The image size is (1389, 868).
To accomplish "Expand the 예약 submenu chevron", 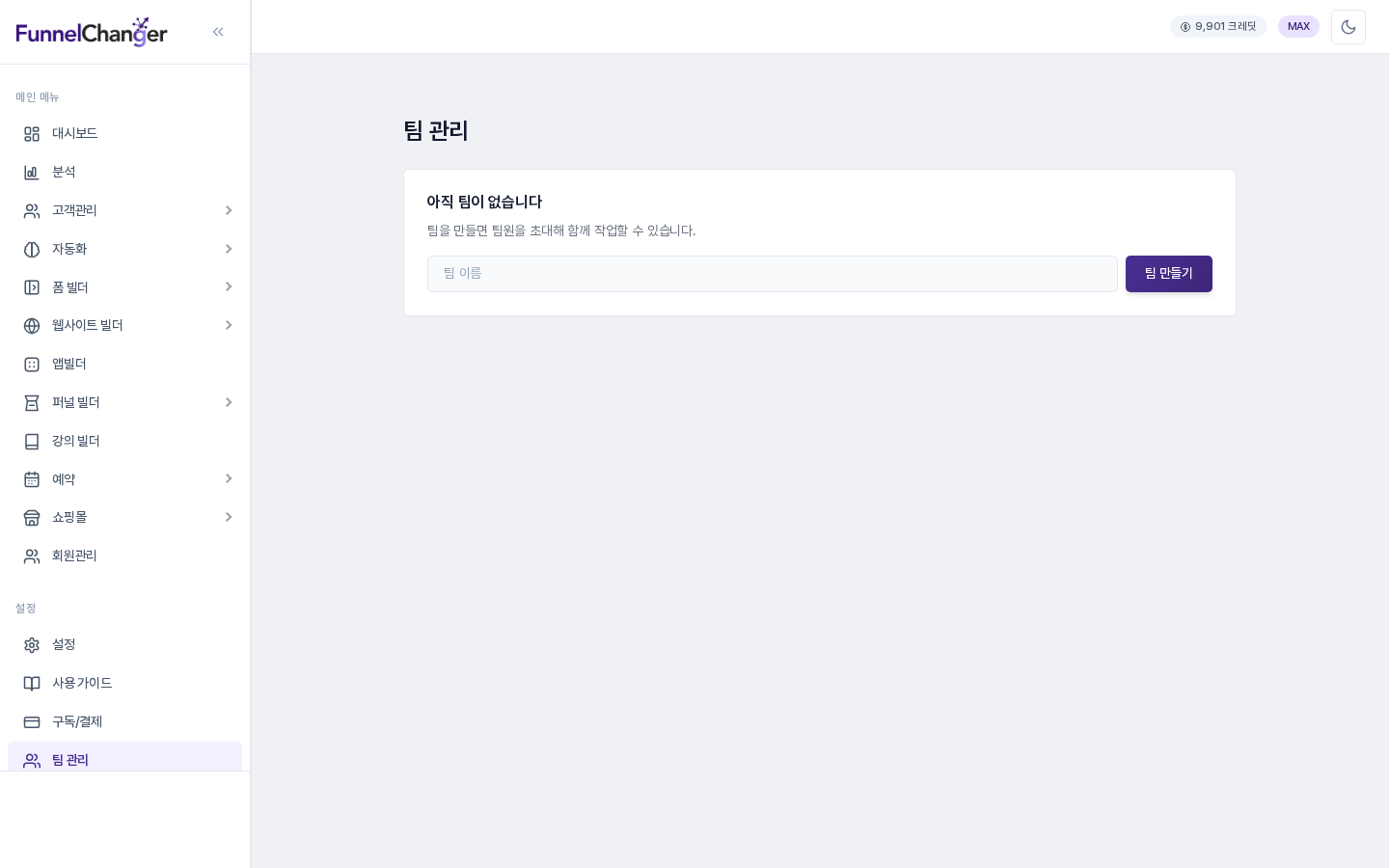I will [x=229, y=478].
